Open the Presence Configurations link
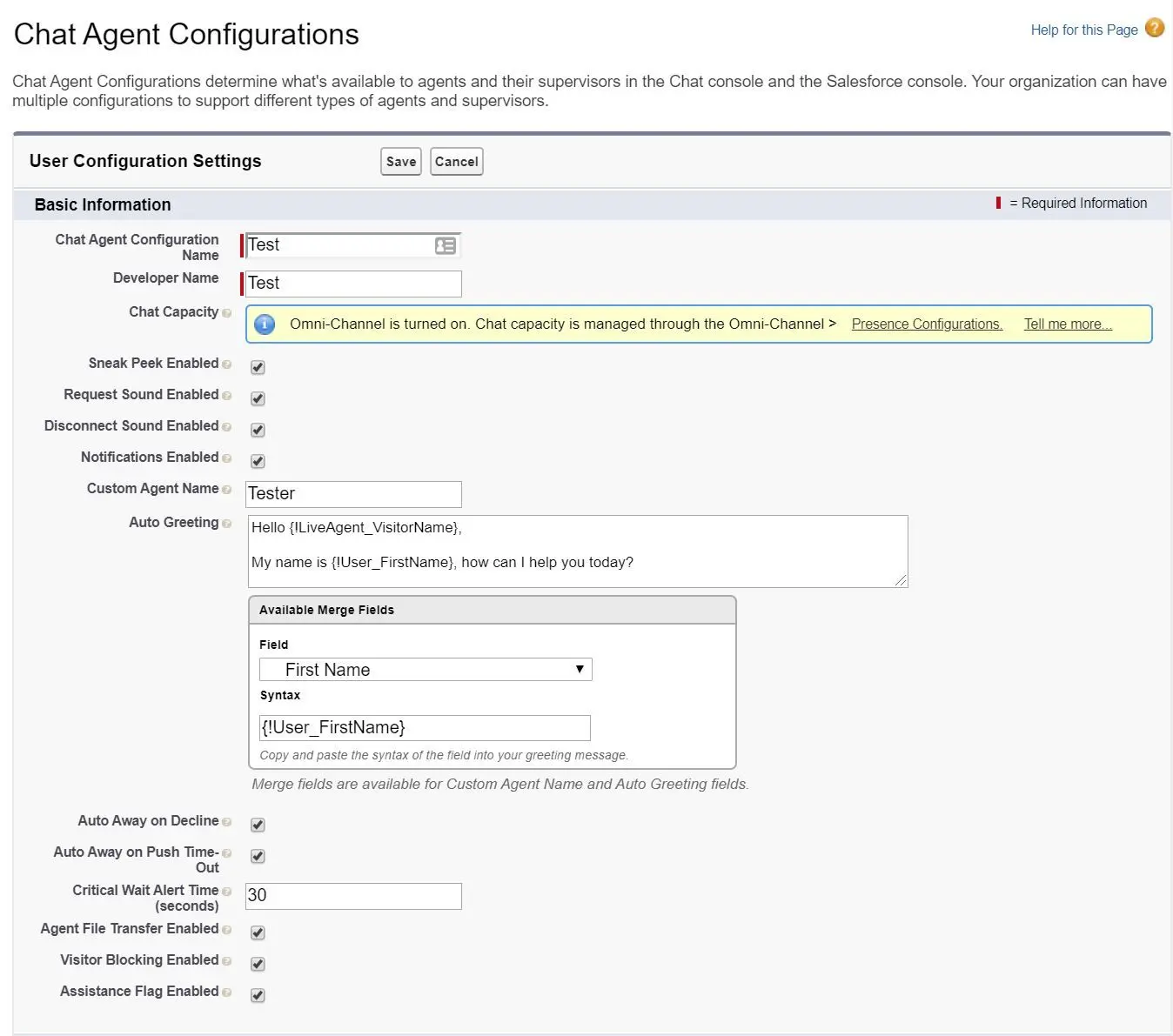Image resolution: width=1173 pixels, height=1036 pixels. tap(927, 324)
